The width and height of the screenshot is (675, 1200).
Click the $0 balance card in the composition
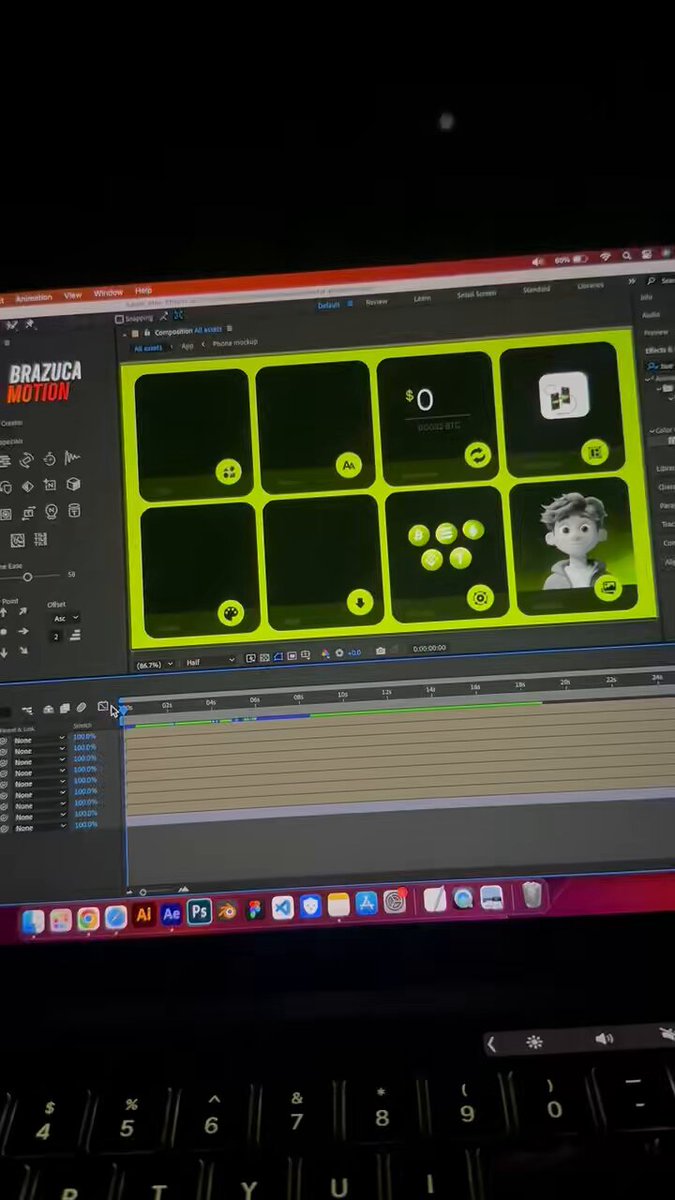(x=438, y=419)
